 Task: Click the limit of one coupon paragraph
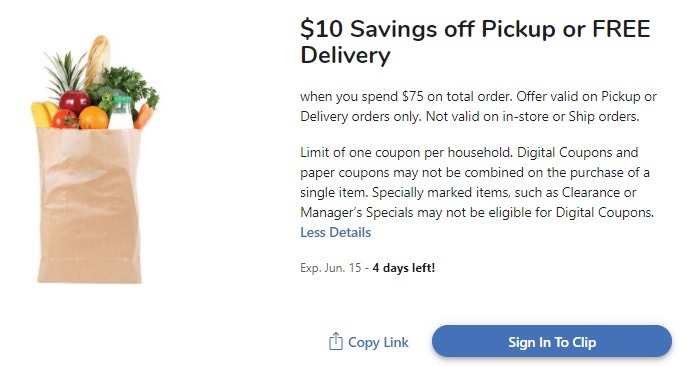pyautogui.click(x=477, y=182)
